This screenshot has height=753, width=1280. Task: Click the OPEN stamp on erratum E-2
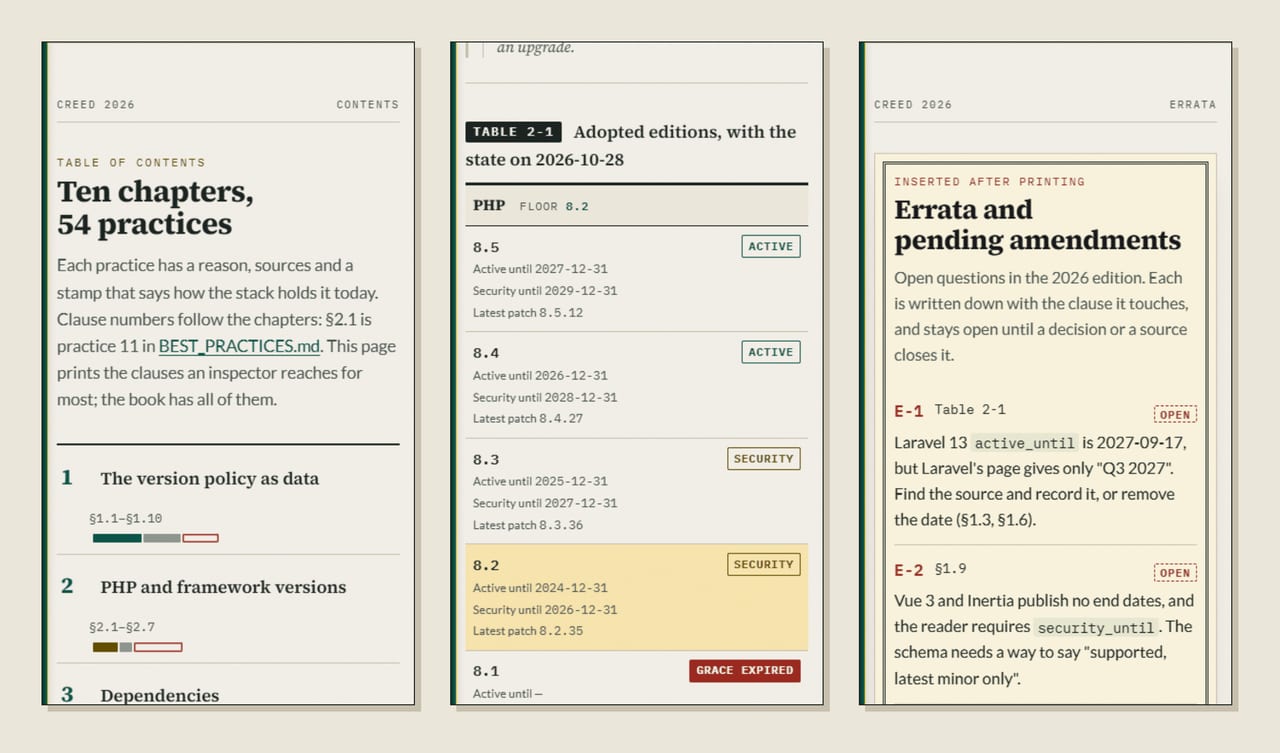[1175, 573]
